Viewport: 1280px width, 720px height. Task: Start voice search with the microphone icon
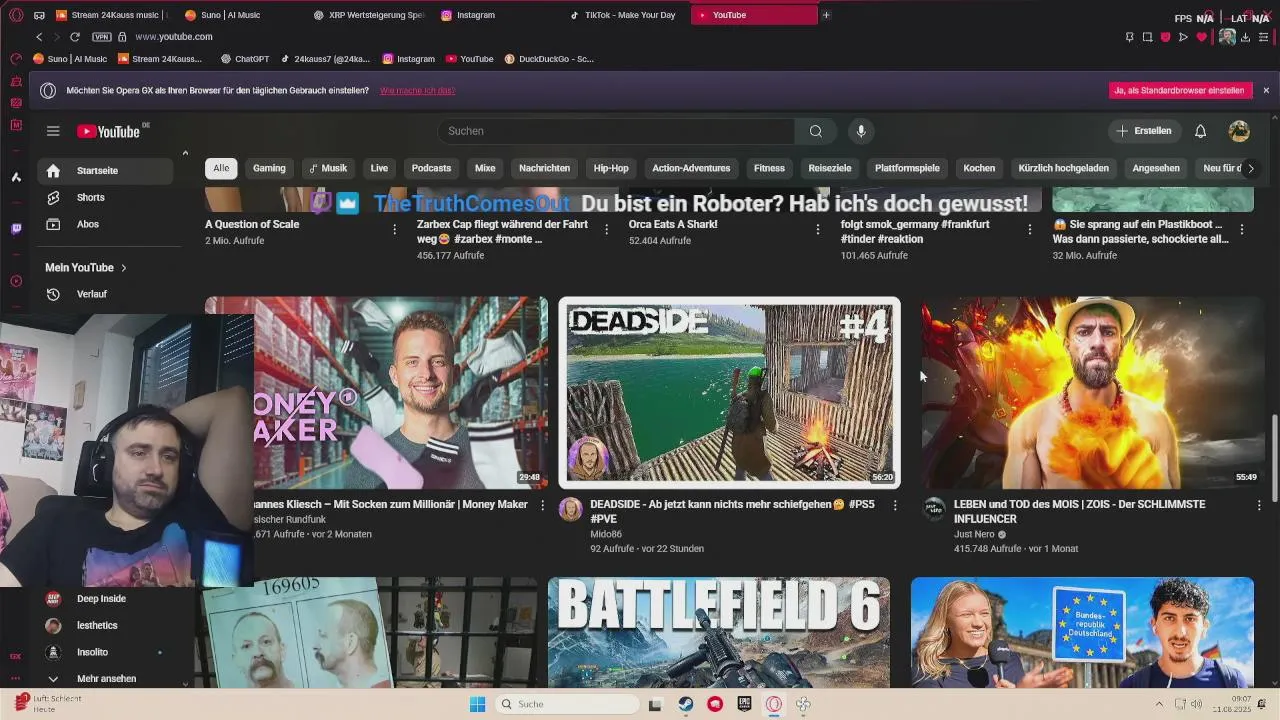861,131
